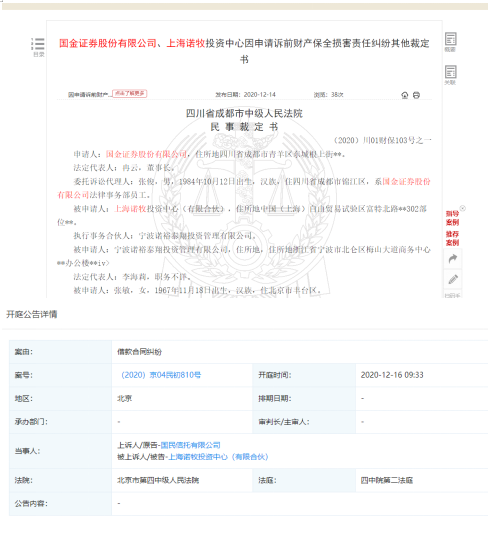Select the court value 北京市第四中级人民法院
Image resolution: width=488 pixels, height=536 pixels.
point(158,480)
